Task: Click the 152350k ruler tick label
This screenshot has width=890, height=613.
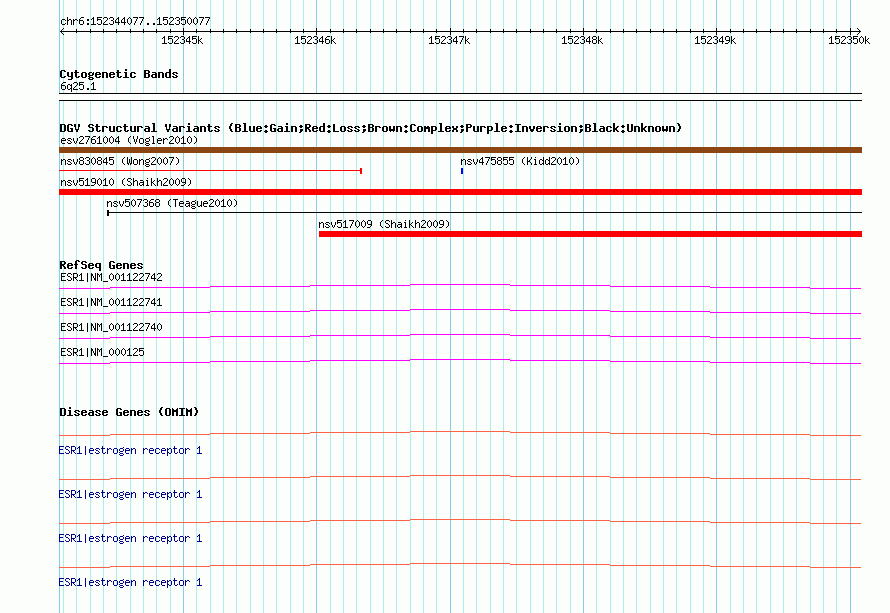Action: pos(849,40)
